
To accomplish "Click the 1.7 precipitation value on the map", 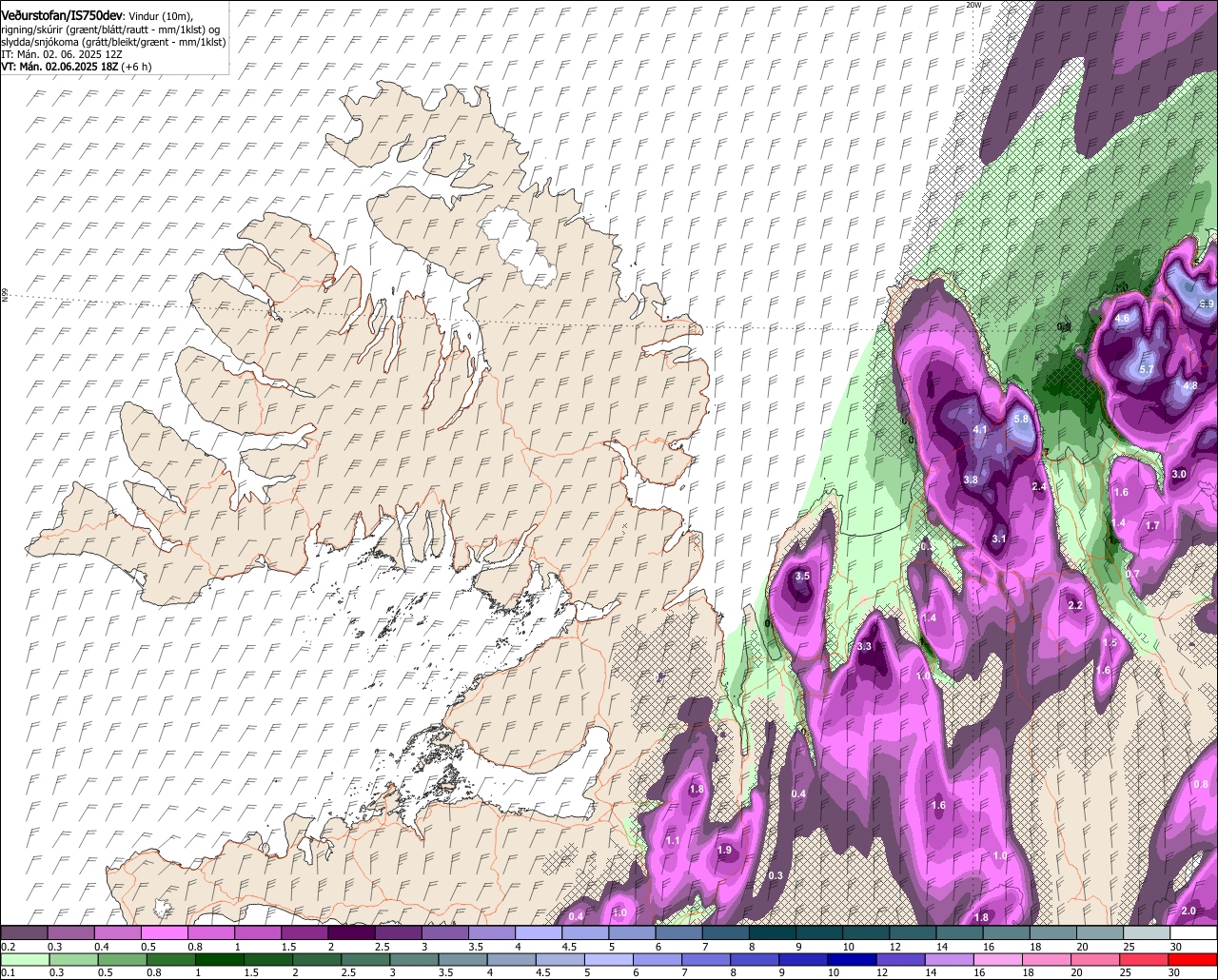I will [x=1152, y=526].
